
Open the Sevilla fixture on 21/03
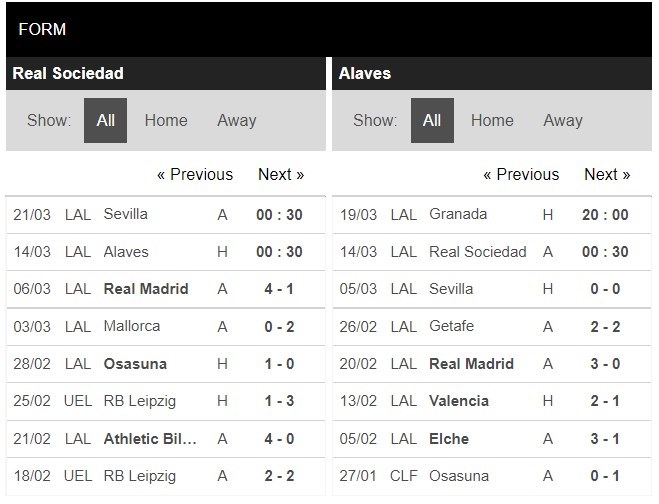point(166,215)
